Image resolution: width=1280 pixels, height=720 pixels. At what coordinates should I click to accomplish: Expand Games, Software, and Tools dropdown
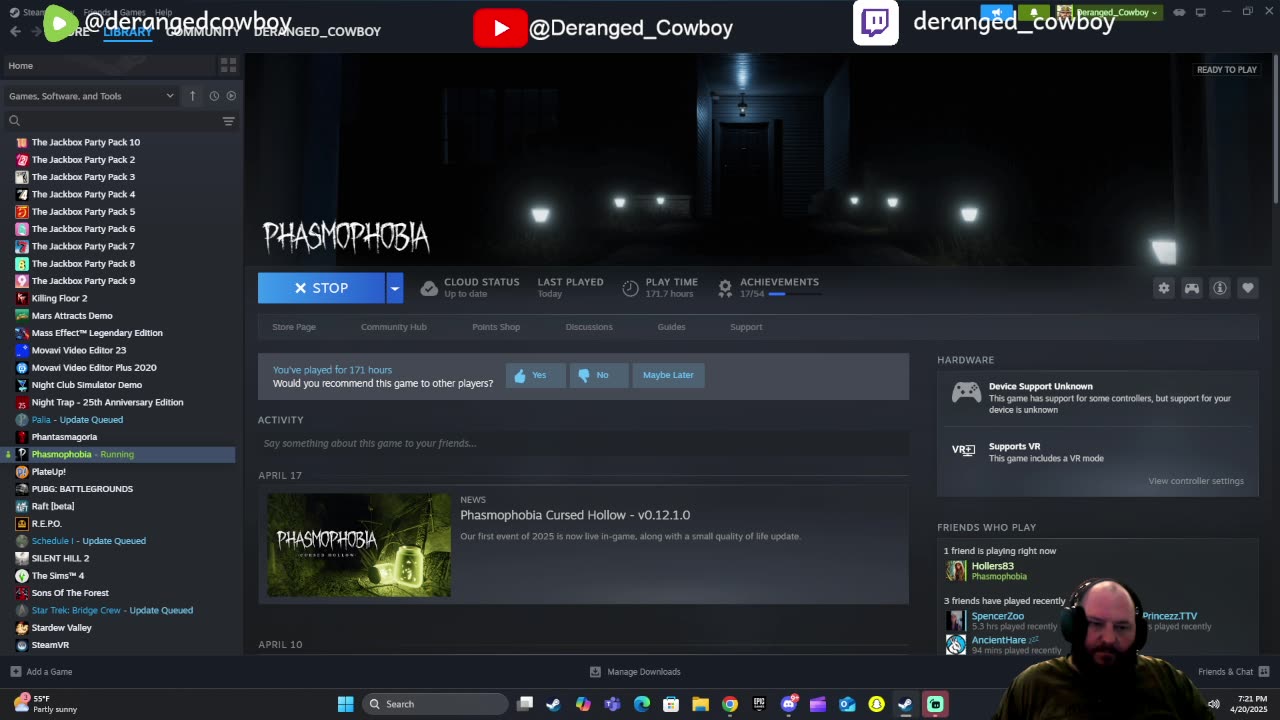[91, 96]
